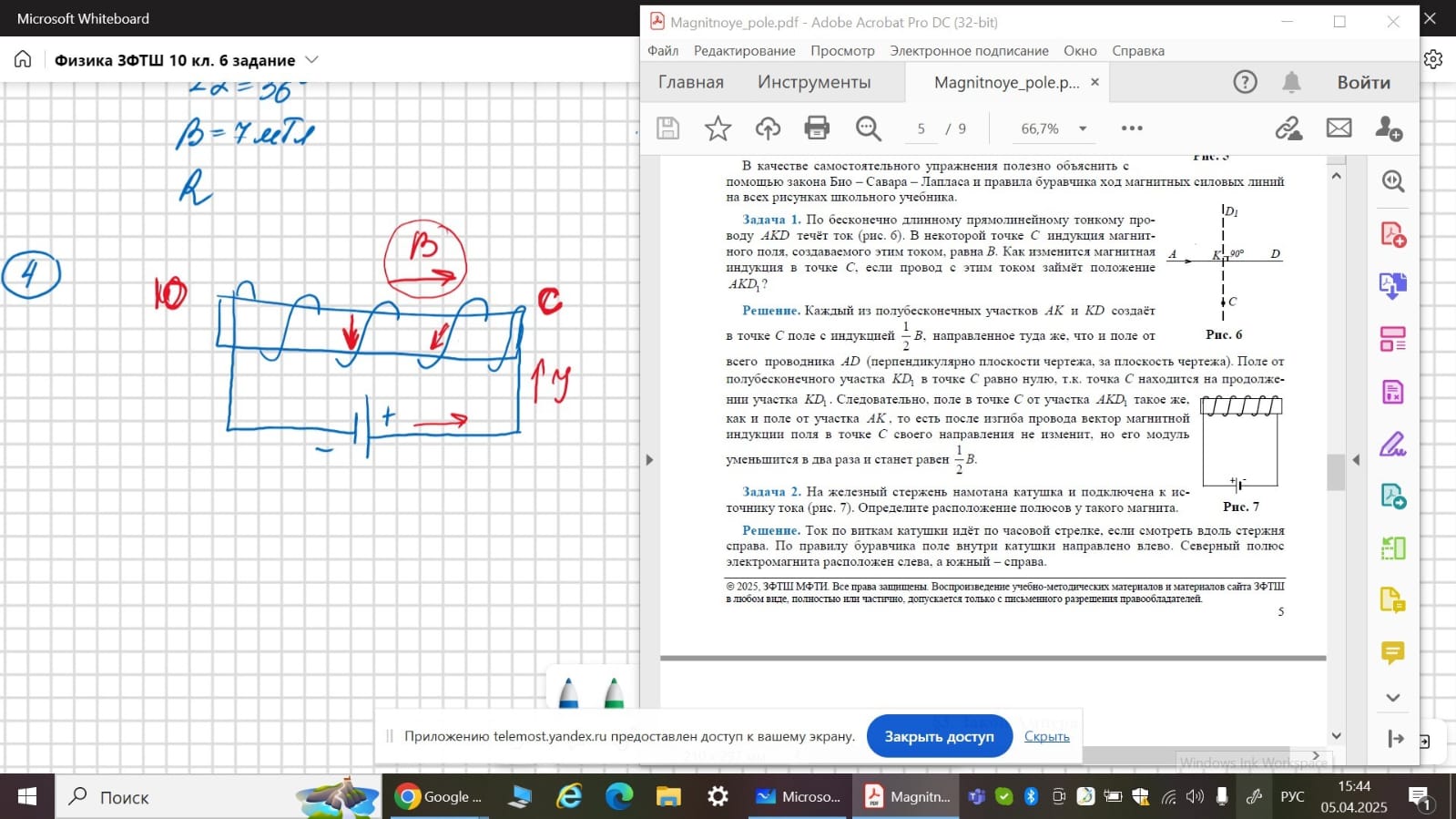Switch to the Инструменты tab
The height and width of the screenshot is (819, 1456).
(813, 82)
